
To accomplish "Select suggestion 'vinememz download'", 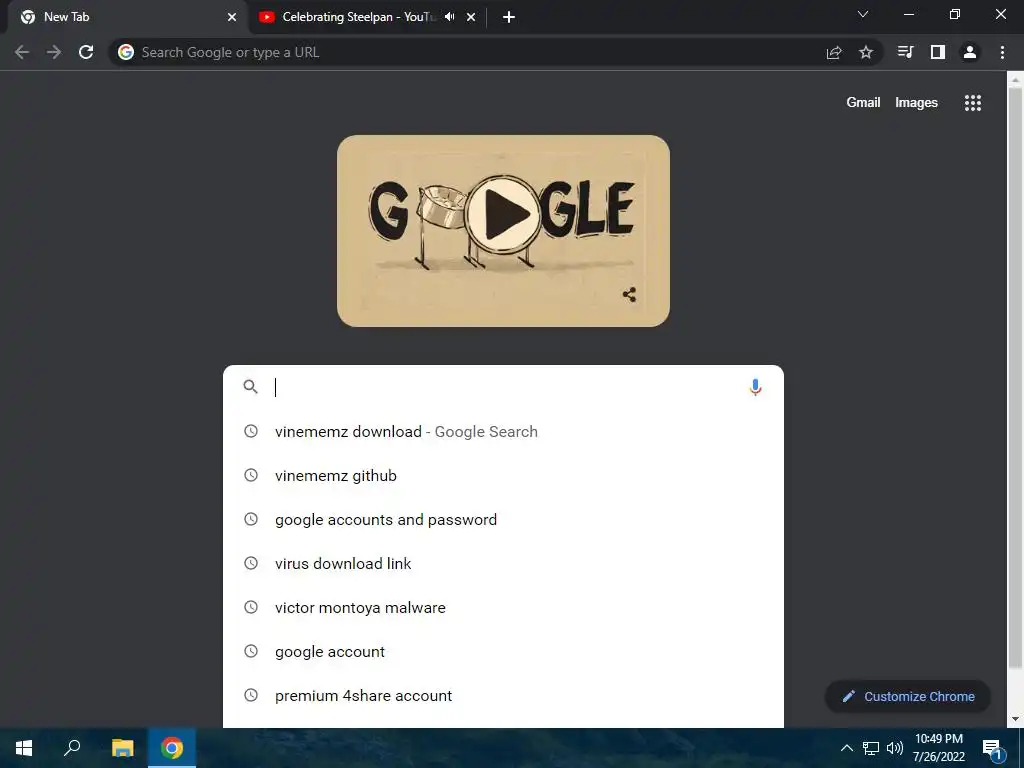I will [x=504, y=432].
